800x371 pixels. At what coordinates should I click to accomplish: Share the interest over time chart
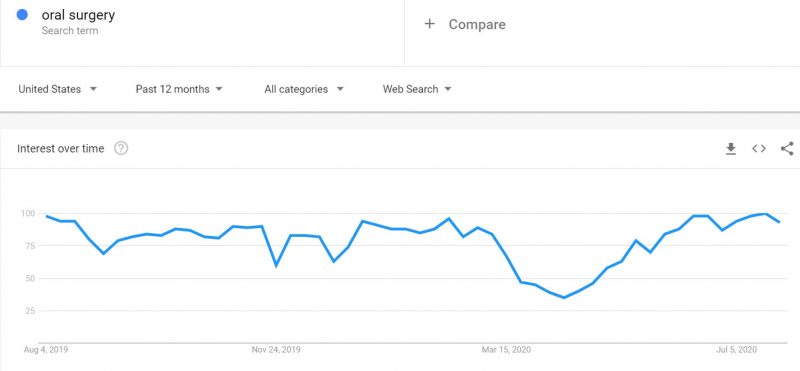(787, 149)
